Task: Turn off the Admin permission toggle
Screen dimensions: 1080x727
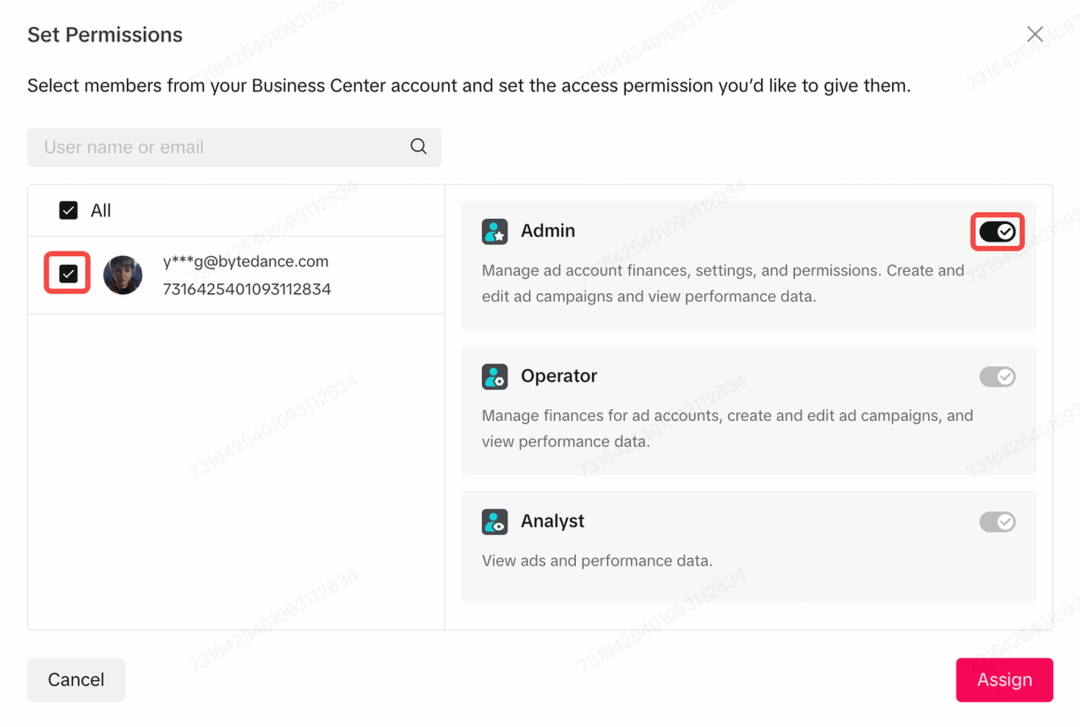Action: pyautogui.click(x=997, y=232)
